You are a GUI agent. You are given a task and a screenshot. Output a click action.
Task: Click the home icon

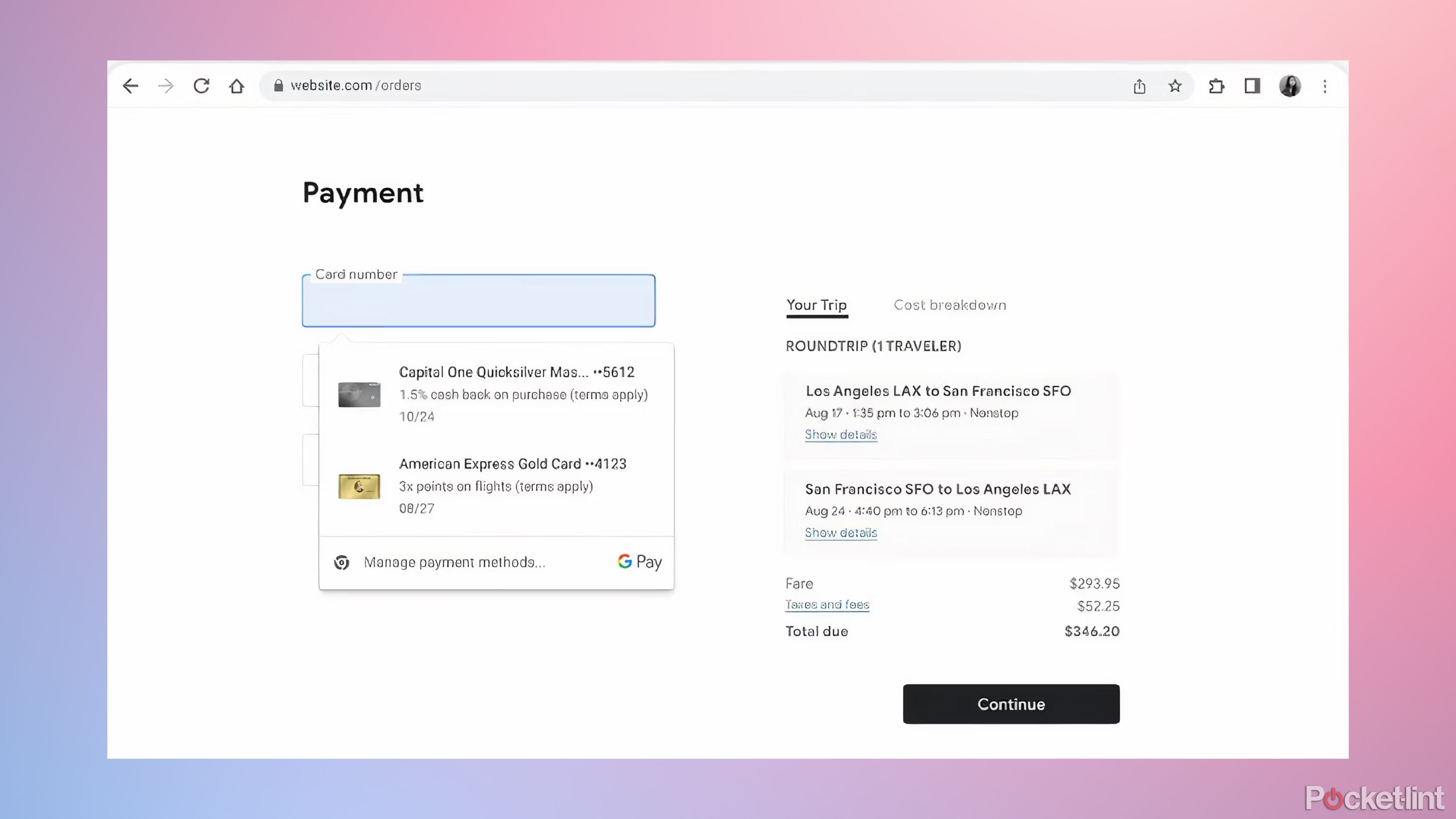(x=237, y=85)
